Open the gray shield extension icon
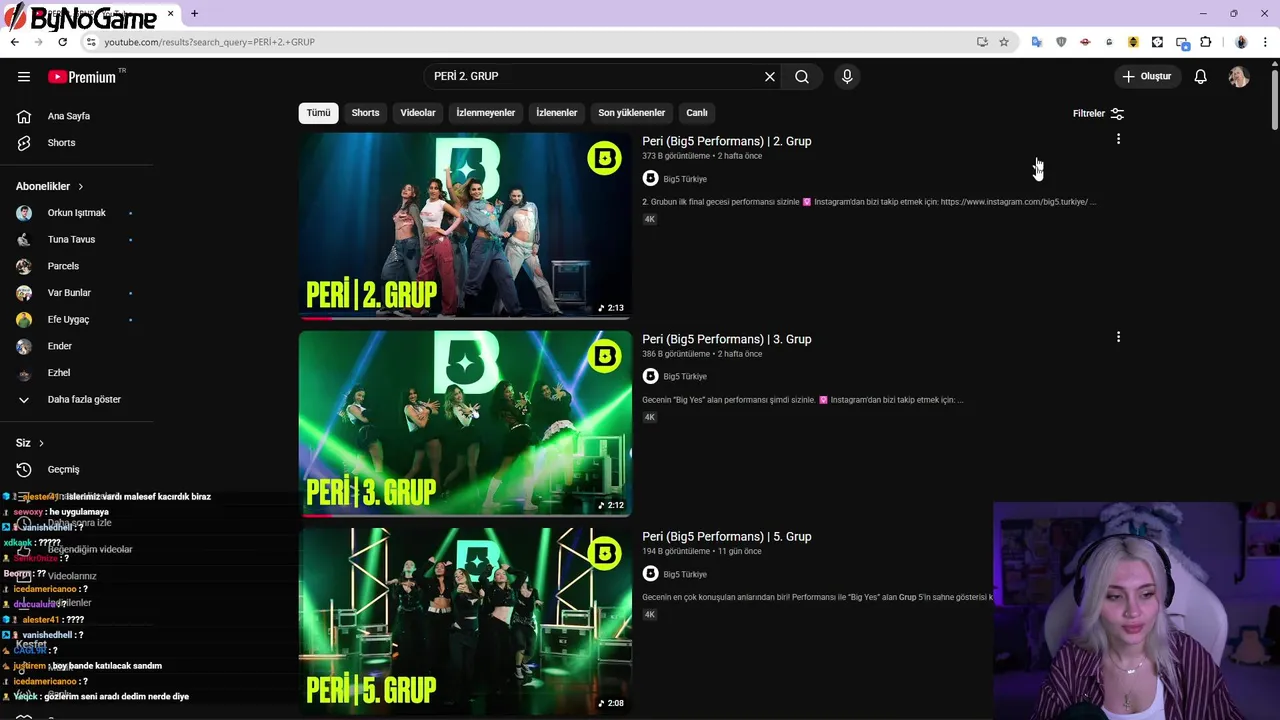Image resolution: width=1280 pixels, height=720 pixels. click(x=1061, y=42)
